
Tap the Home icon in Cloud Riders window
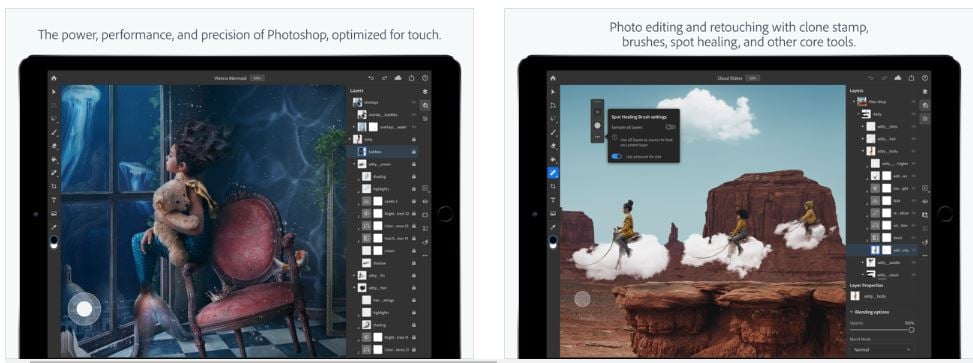click(552, 78)
